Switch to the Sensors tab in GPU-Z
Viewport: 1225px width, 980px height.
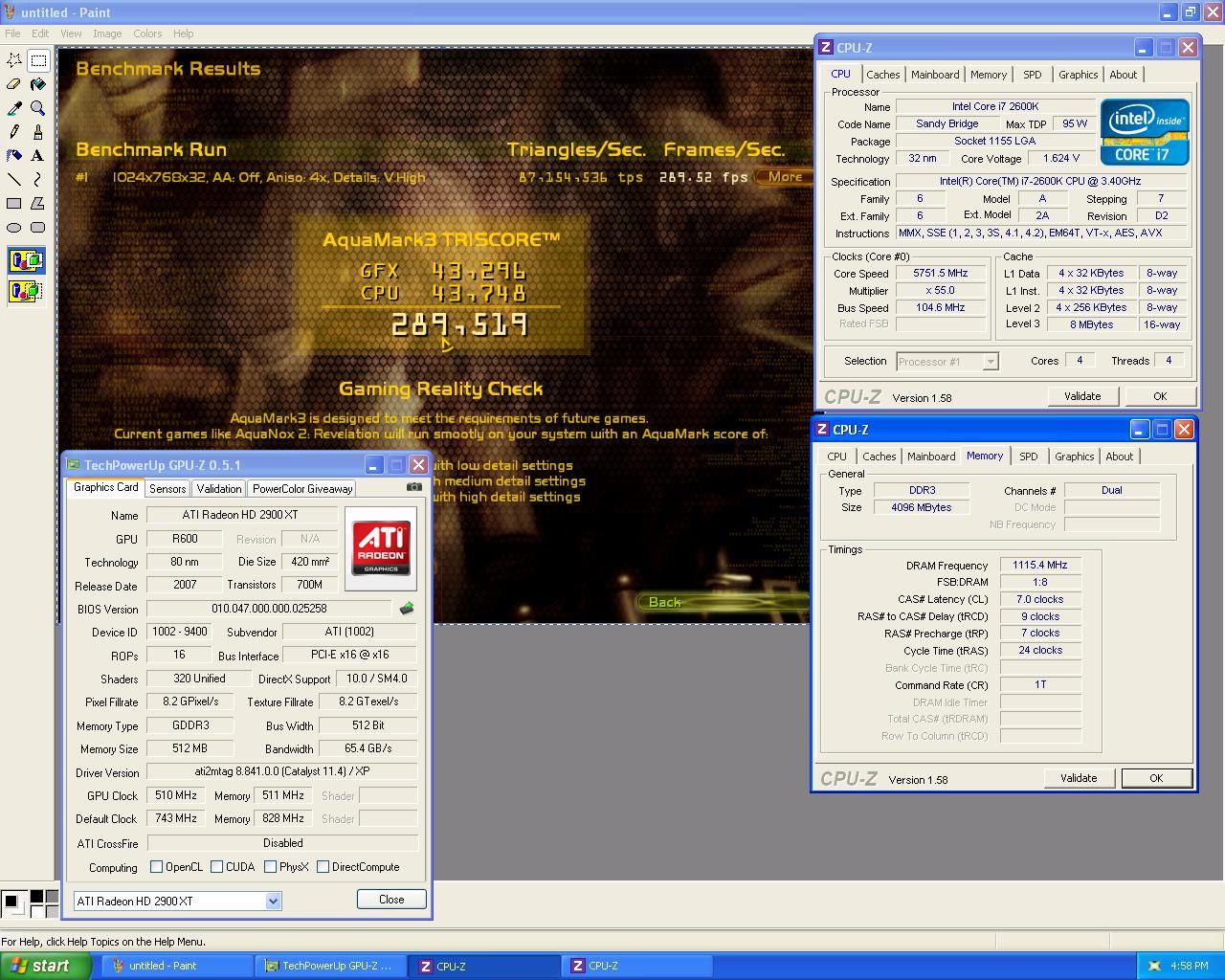pos(167,489)
